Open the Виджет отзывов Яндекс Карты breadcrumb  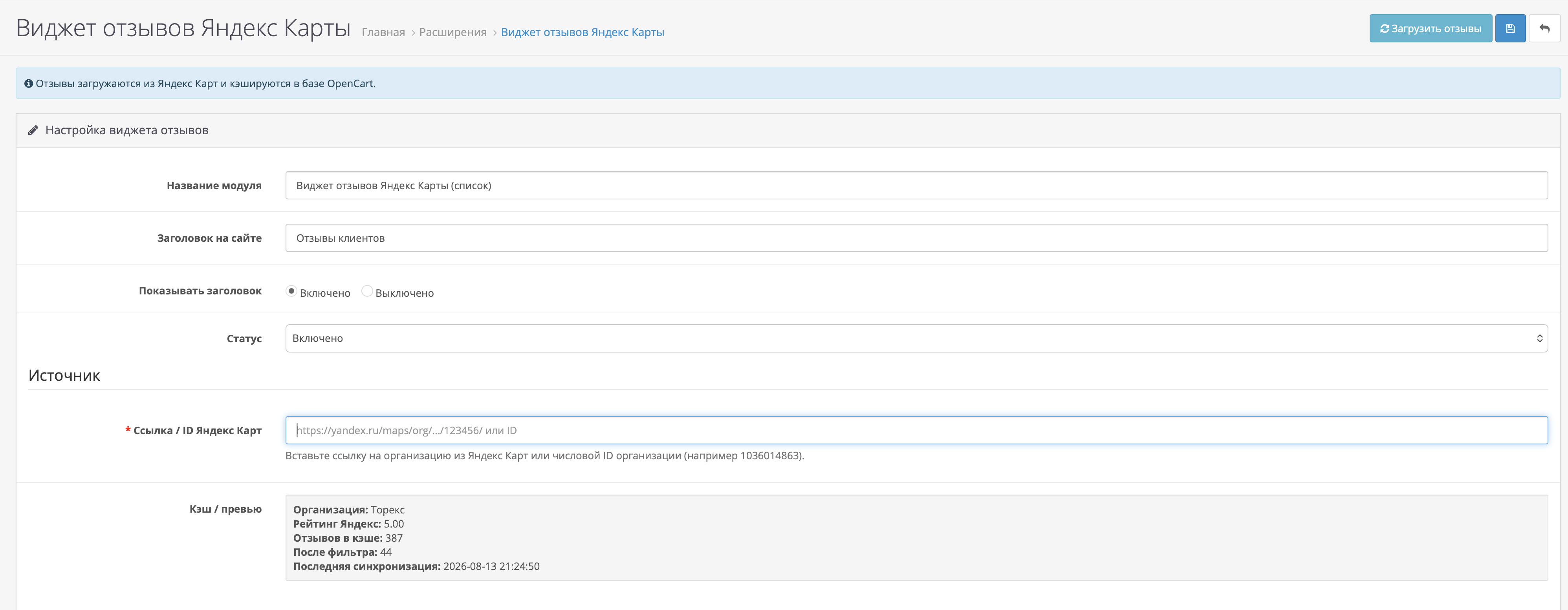583,32
